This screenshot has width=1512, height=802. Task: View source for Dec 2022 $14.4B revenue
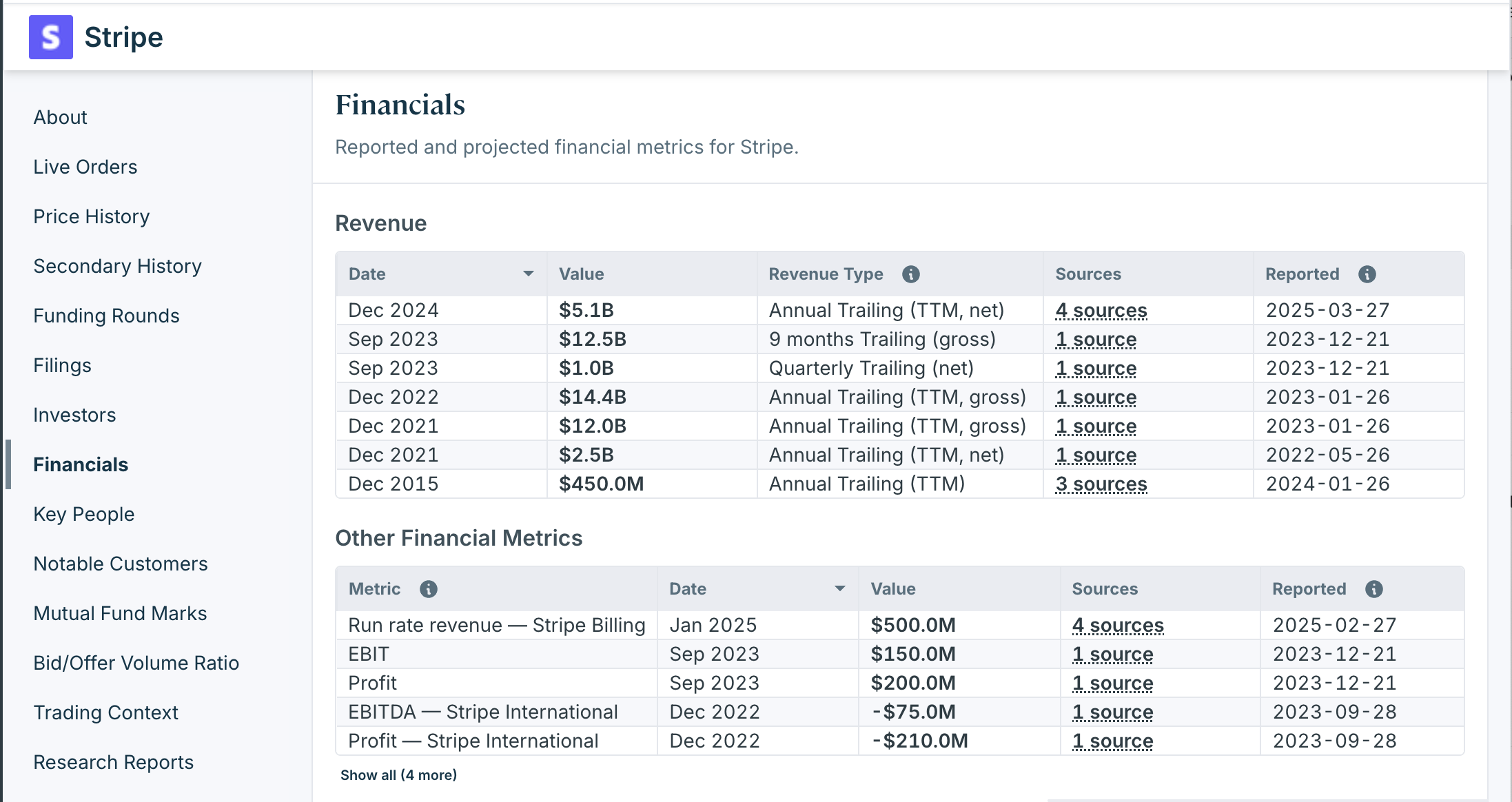pos(1096,398)
